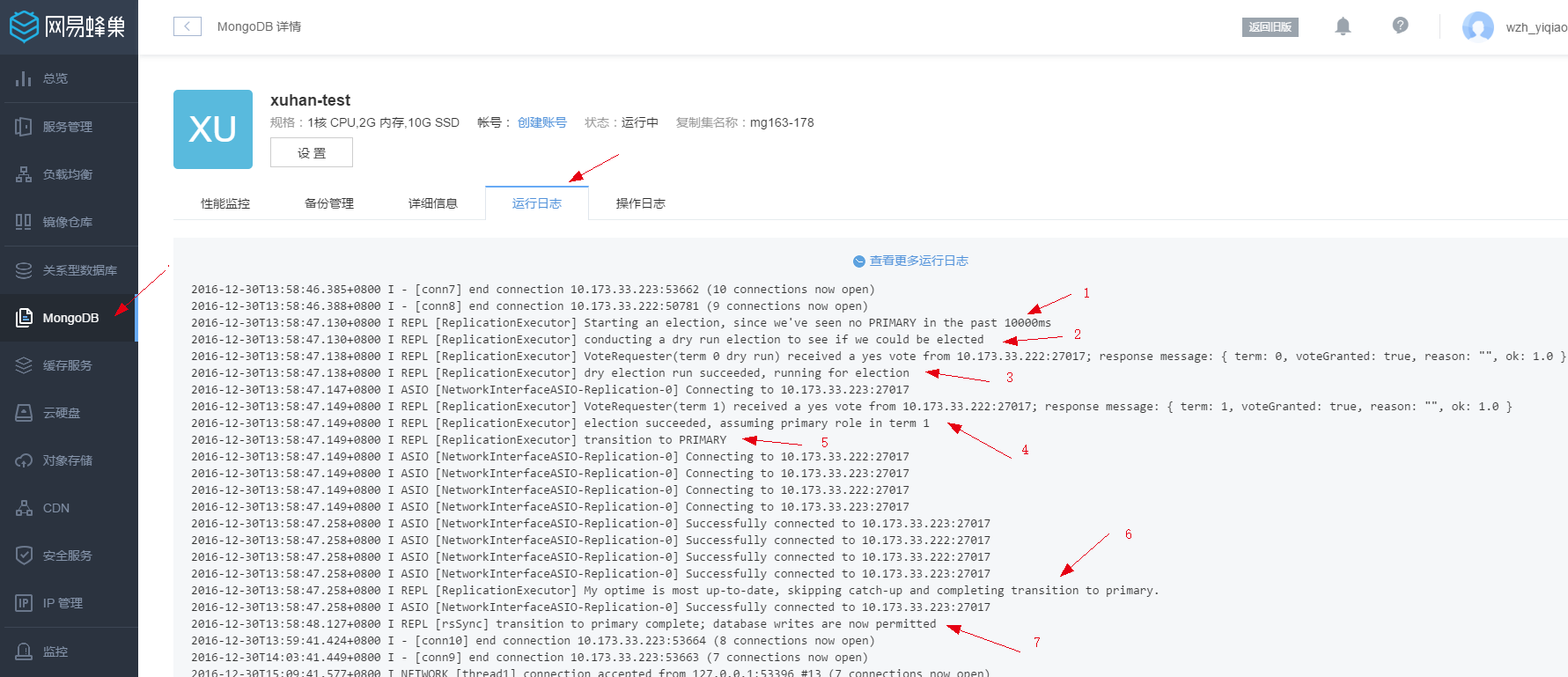Switch to the 备份管理 tab
Viewport: 1568px width, 677px height.
329,203
